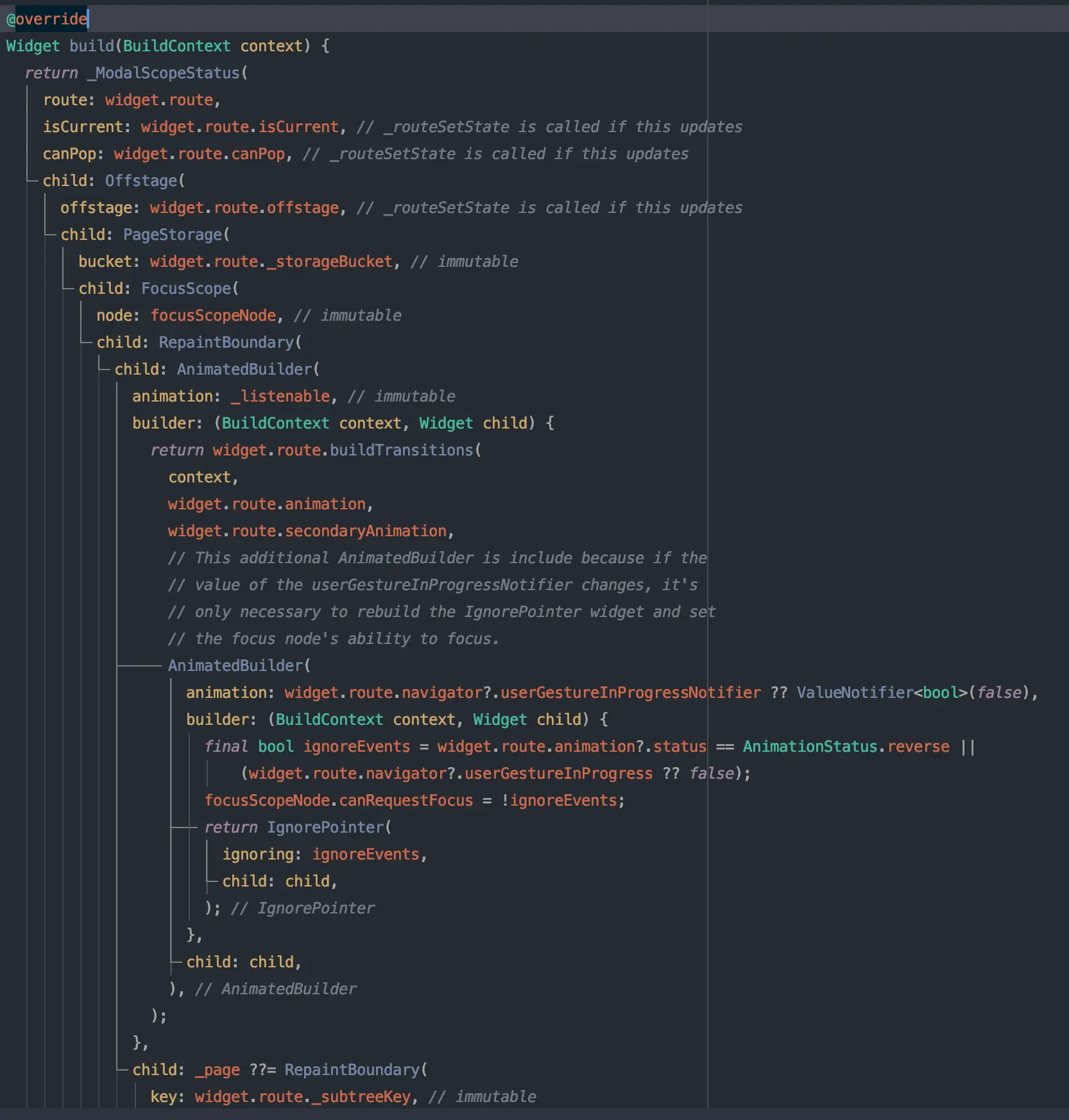
Task: Click the 'reverse' enum value
Action: pos(918,747)
